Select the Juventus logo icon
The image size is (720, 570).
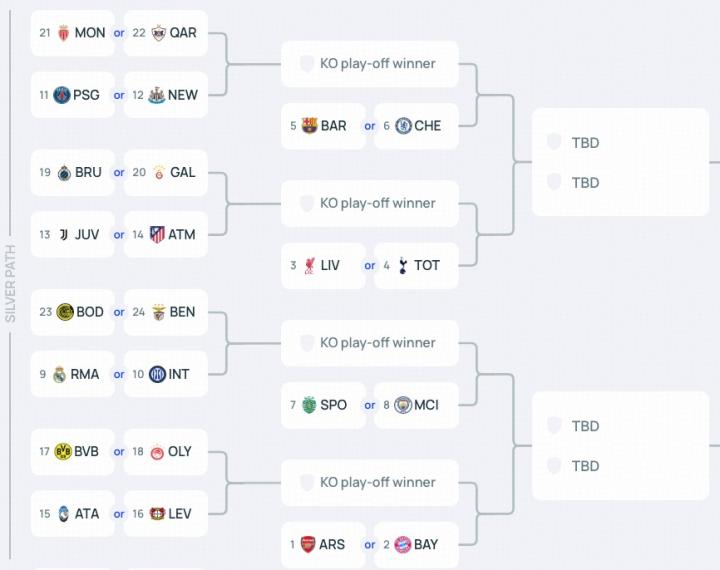pos(63,235)
